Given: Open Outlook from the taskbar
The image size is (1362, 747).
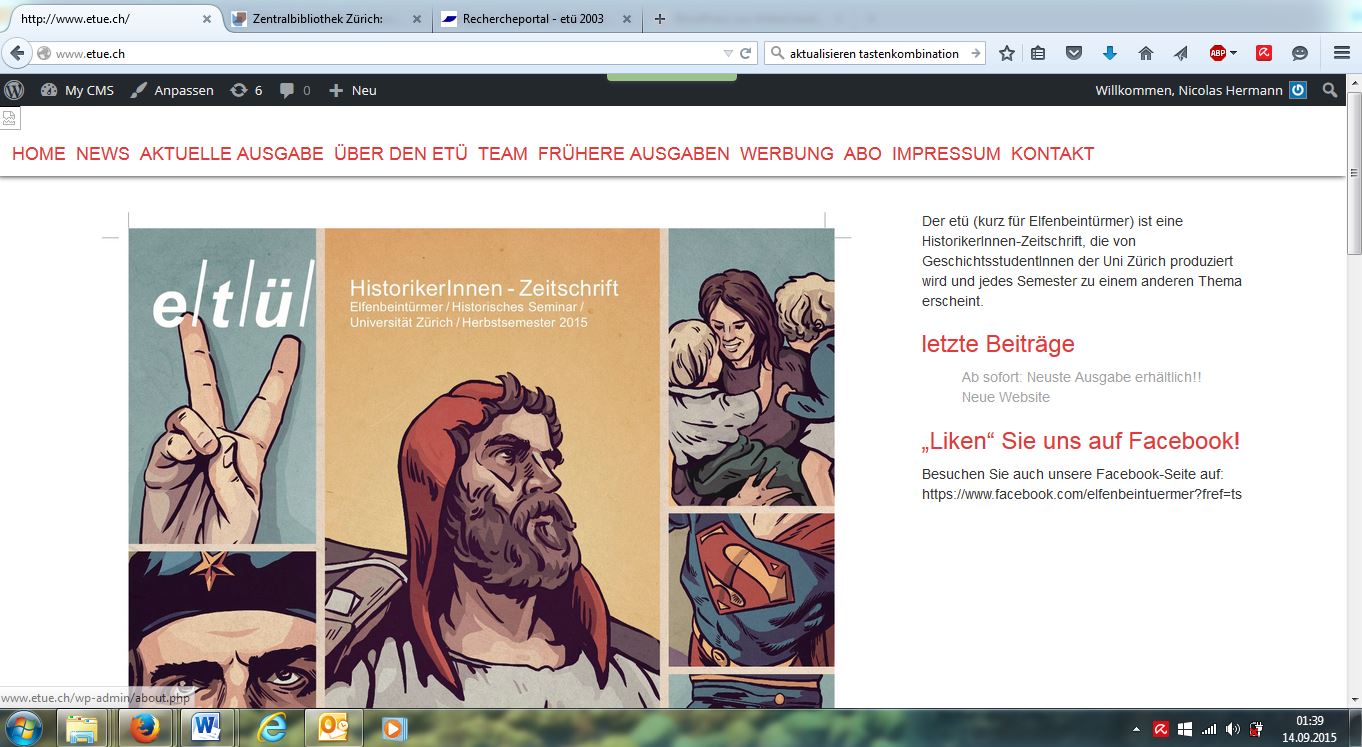Looking at the screenshot, I should pyautogui.click(x=332, y=728).
